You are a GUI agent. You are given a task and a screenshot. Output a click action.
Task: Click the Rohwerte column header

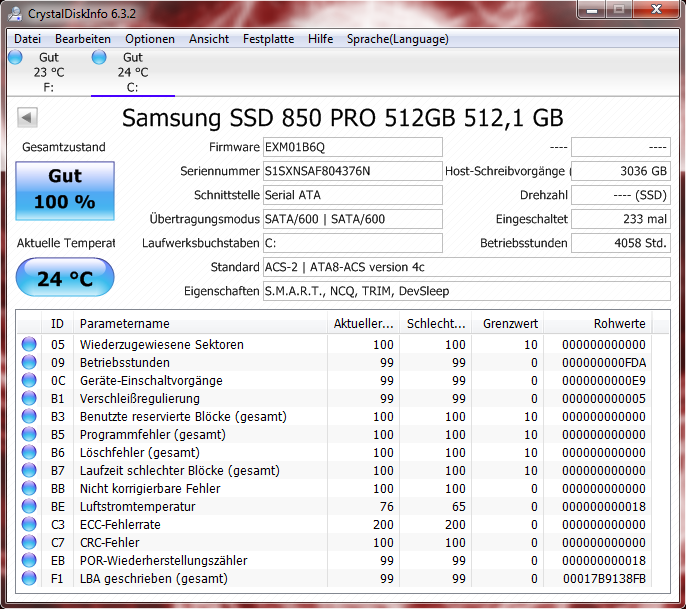598,324
